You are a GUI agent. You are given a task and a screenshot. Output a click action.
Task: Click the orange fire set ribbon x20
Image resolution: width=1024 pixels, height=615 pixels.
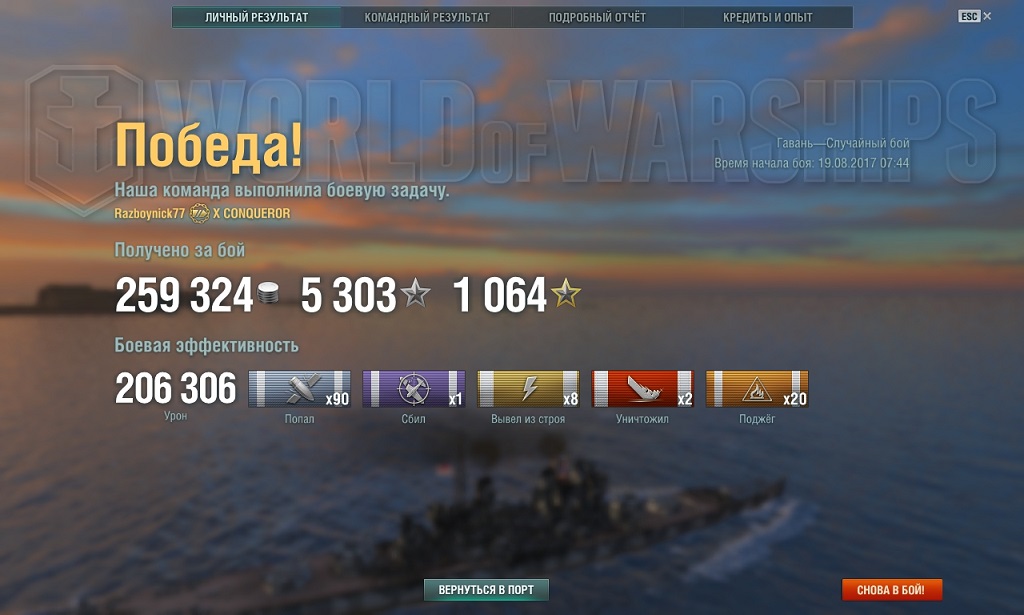click(757, 389)
